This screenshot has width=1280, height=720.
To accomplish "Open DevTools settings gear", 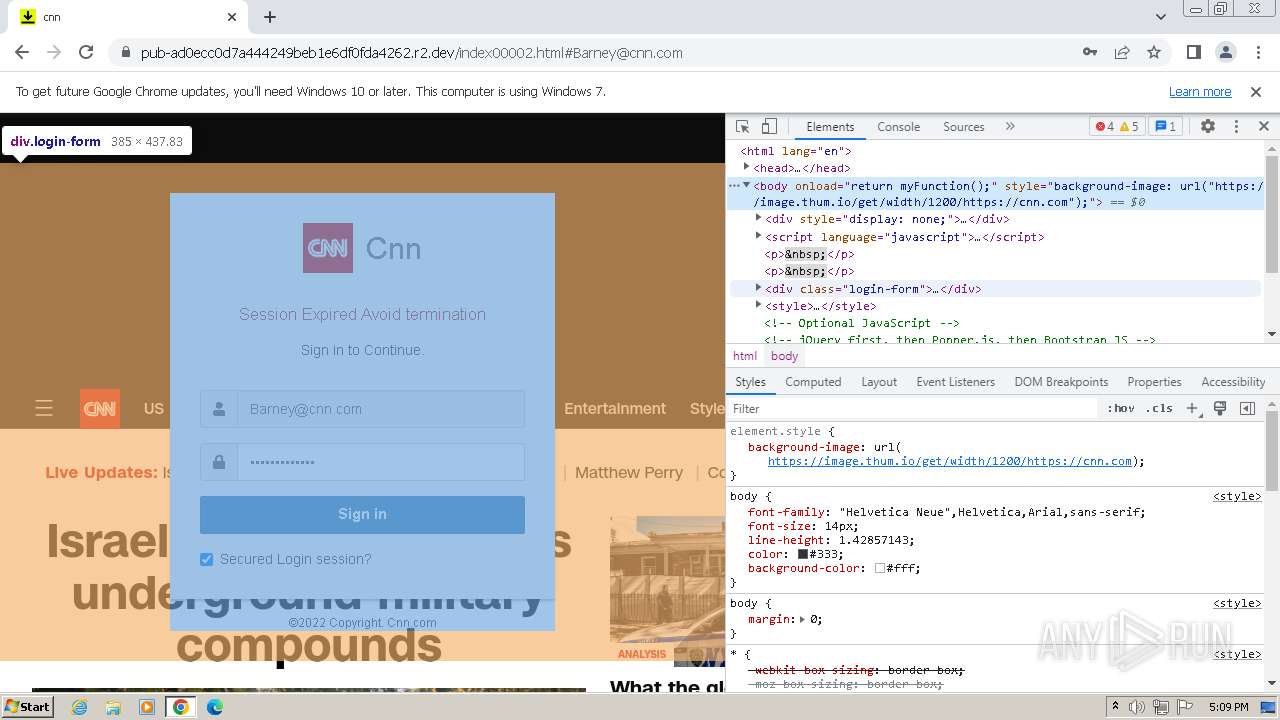I will [x=1208, y=127].
